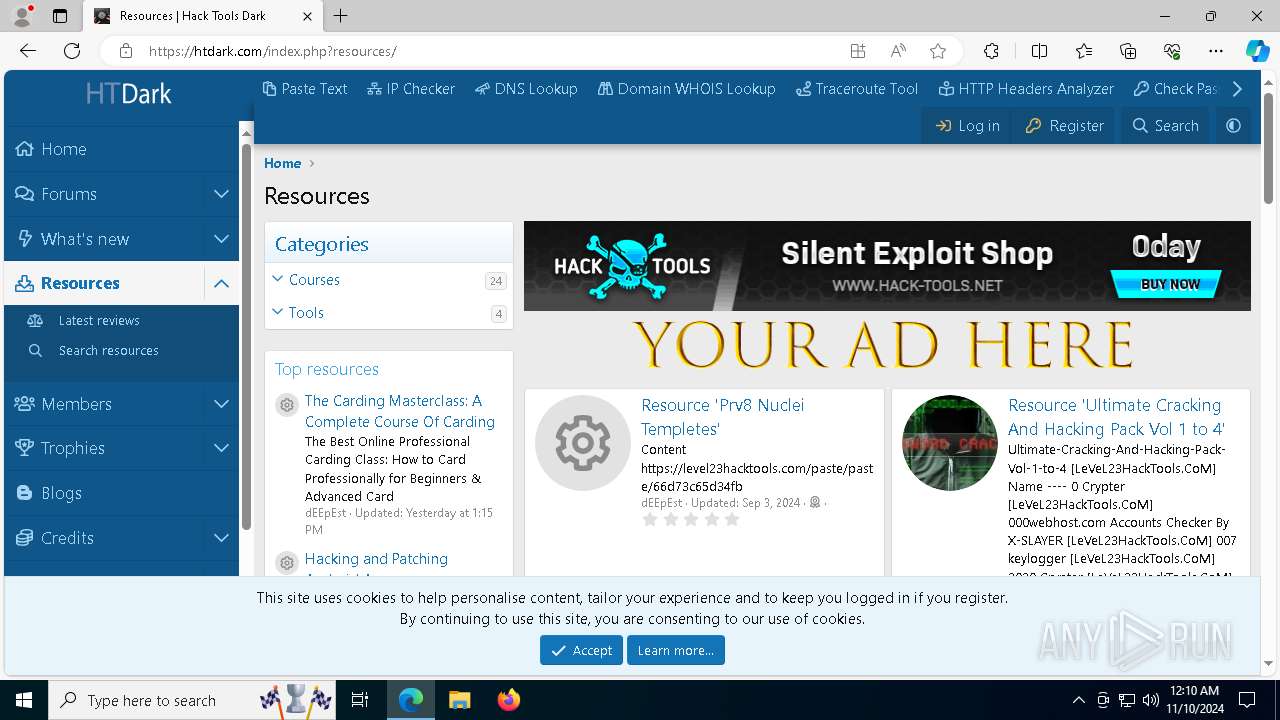The height and width of the screenshot is (720, 1280).
Task: Accept the cookie notice
Action: click(581, 650)
